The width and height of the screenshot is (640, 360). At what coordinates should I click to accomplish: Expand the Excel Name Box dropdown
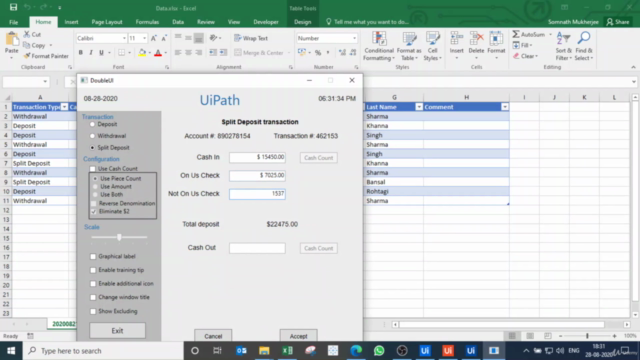[x=45, y=82]
